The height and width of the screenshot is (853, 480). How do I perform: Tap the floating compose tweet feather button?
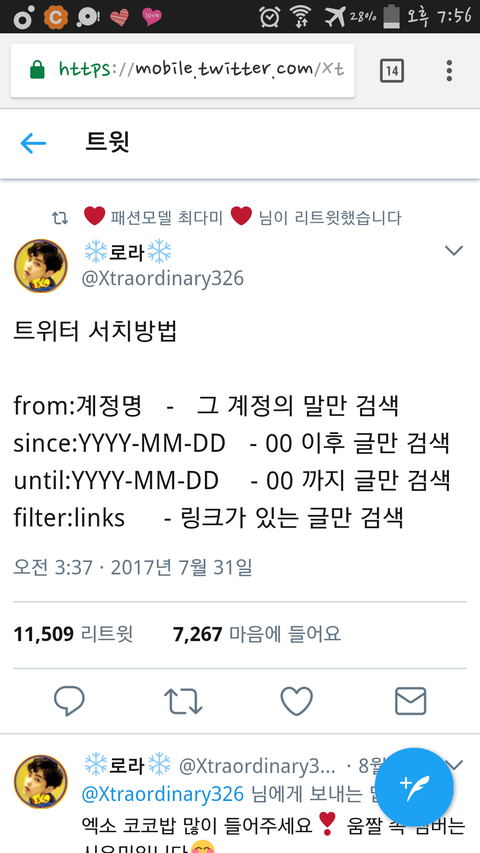(x=414, y=787)
